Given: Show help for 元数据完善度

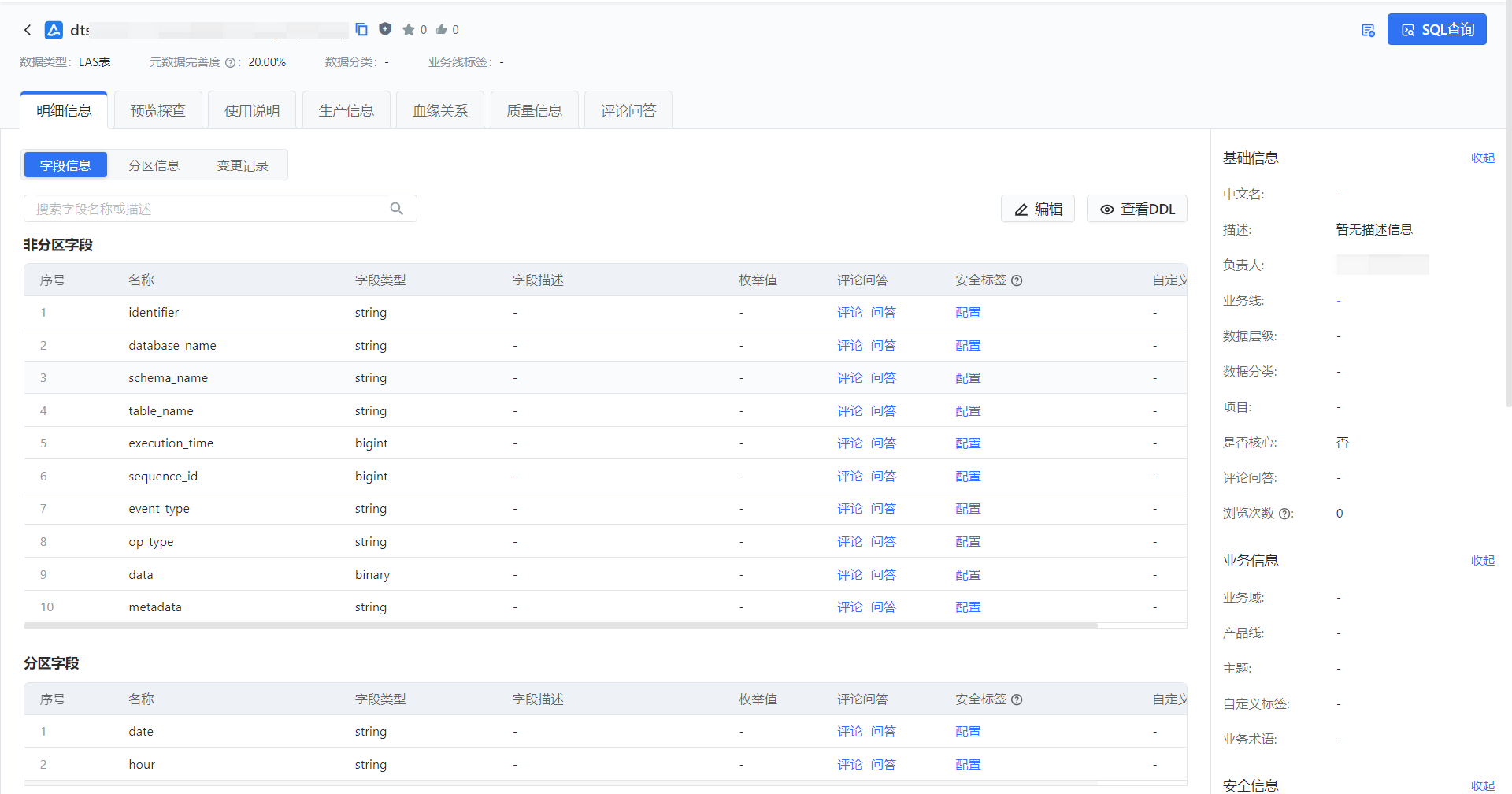Looking at the screenshot, I should click(x=230, y=62).
